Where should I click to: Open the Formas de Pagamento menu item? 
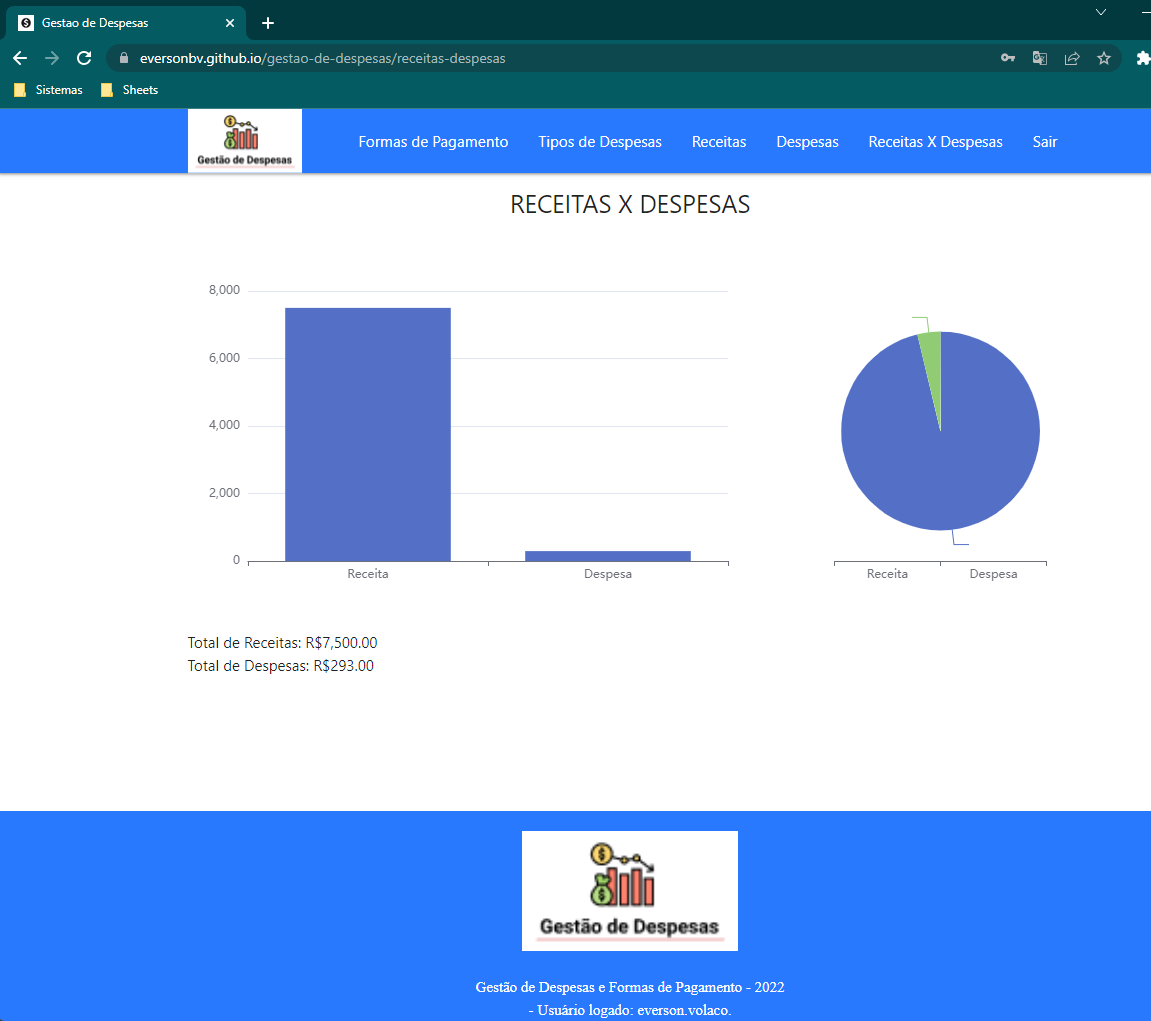click(x=433, y=141)
